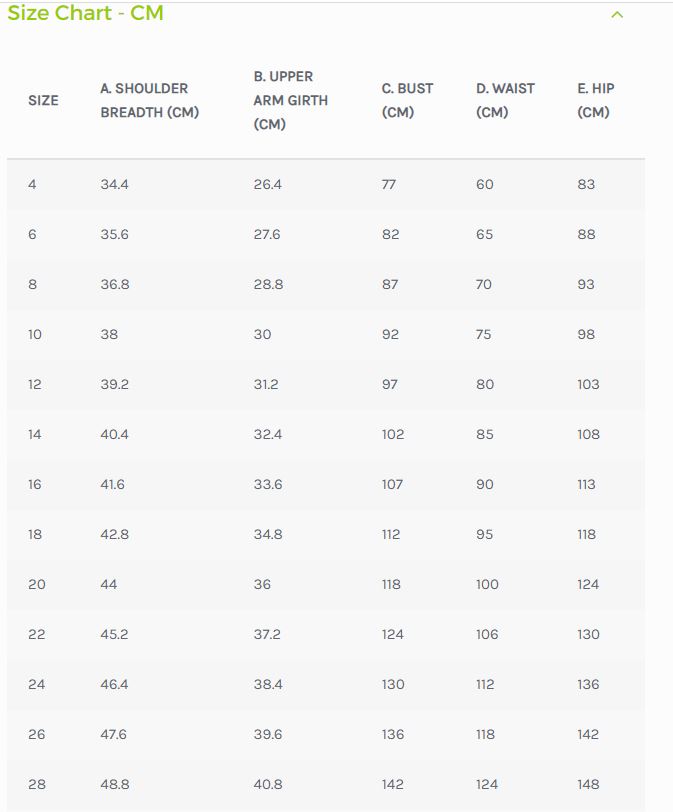
Task: Select the size 10 row label
Action: 35,334
